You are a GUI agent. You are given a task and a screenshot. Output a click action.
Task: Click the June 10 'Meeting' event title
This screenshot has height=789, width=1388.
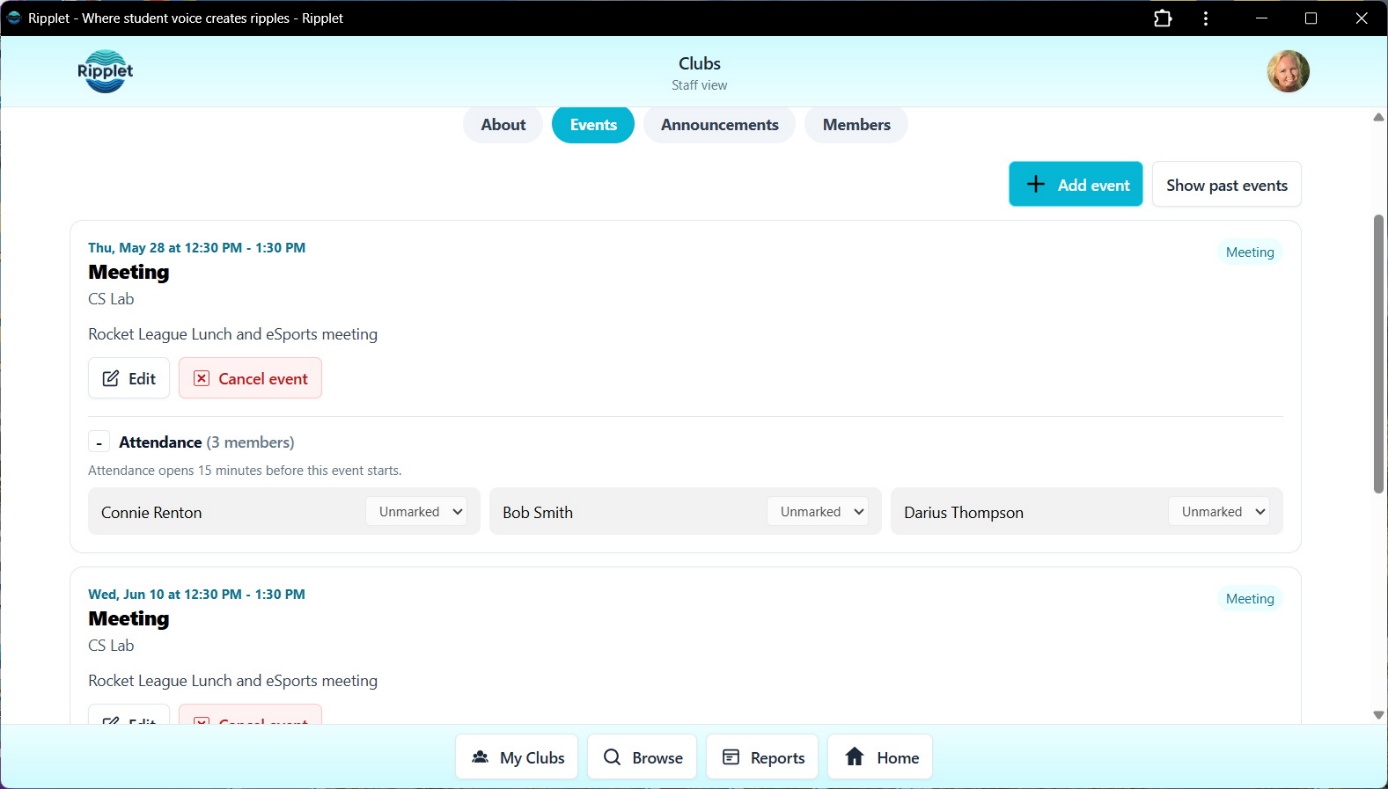point(129,619)
